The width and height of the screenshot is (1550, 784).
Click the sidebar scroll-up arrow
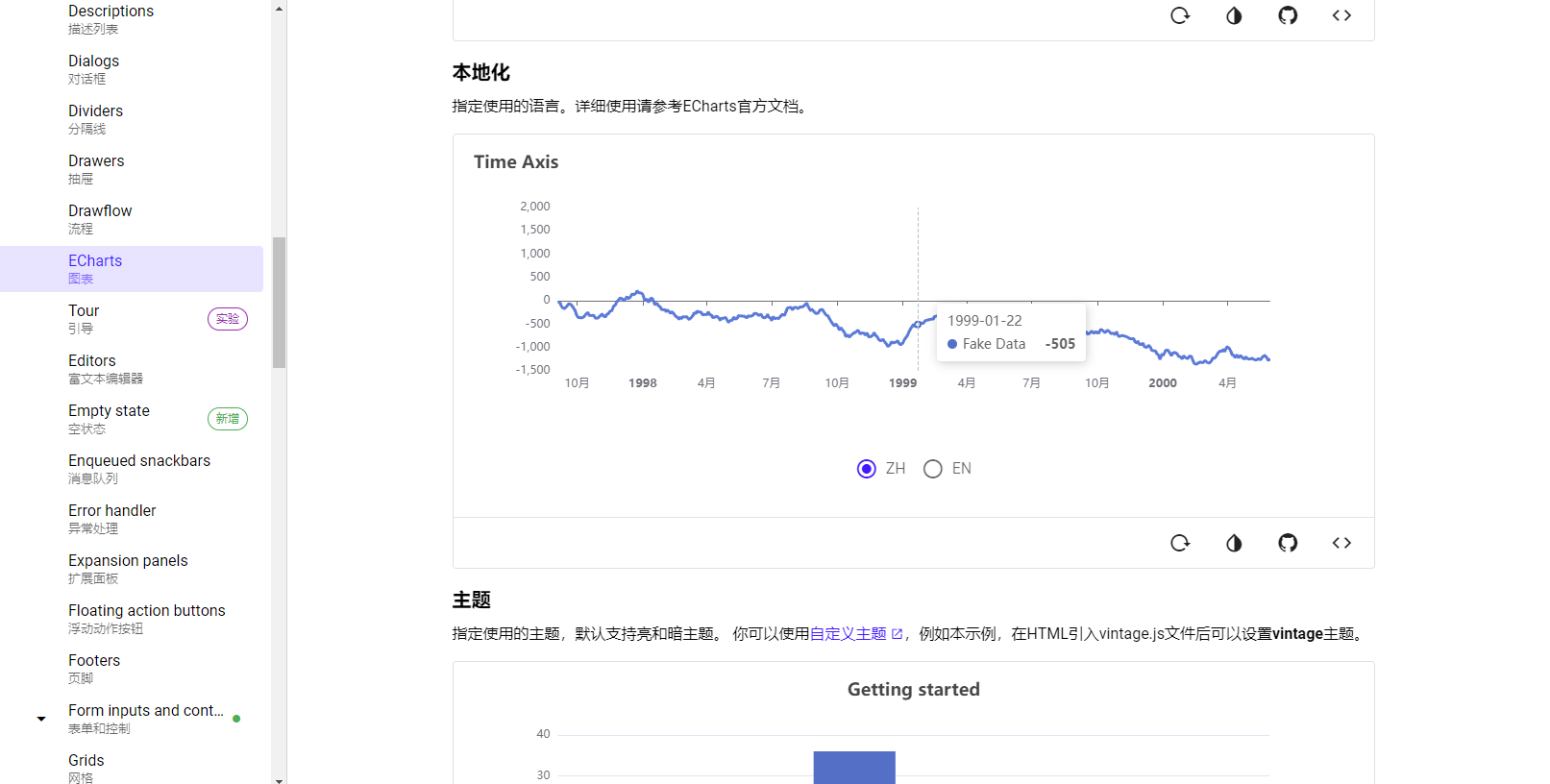279,8
